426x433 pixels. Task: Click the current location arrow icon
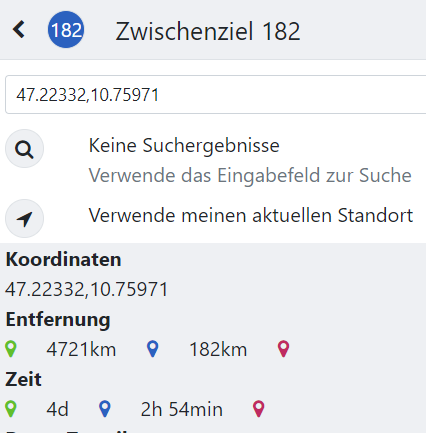click(24, 219)
